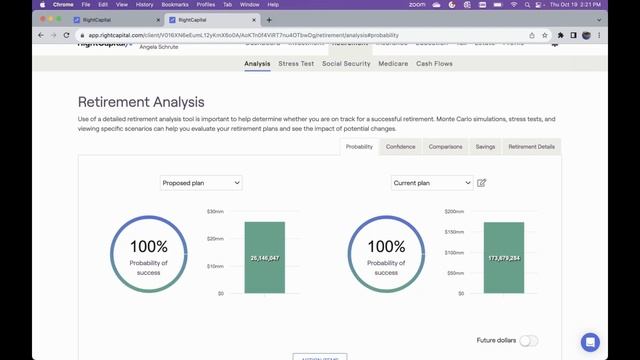Image resolution: width=640 pixels, height=360 pixels.
Task: Open the chat support bubble
Action: click(x=590, y=342)
